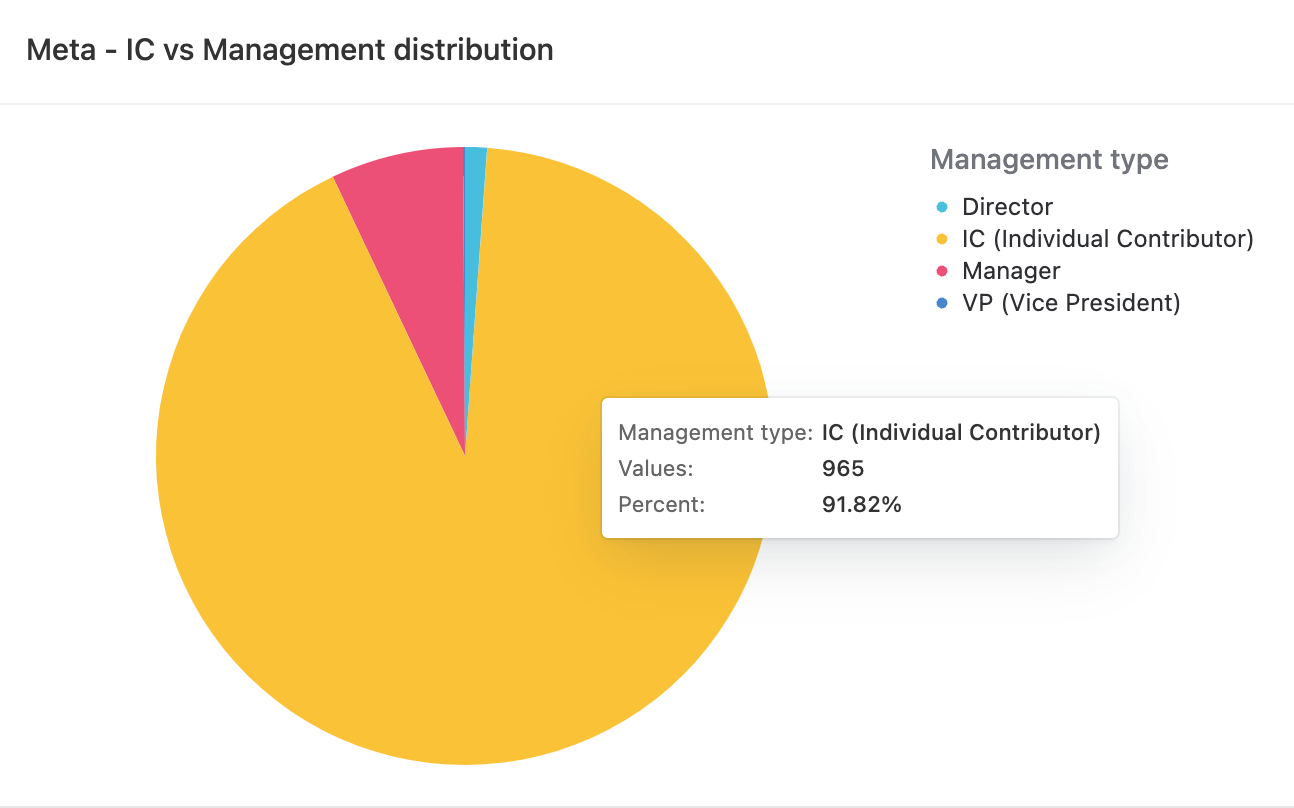This screenshot has width=1294, height=808.
Task: Toggle the VP (Vice President) legend entry
Action: pyautogui.click(x=1059, y=303)
